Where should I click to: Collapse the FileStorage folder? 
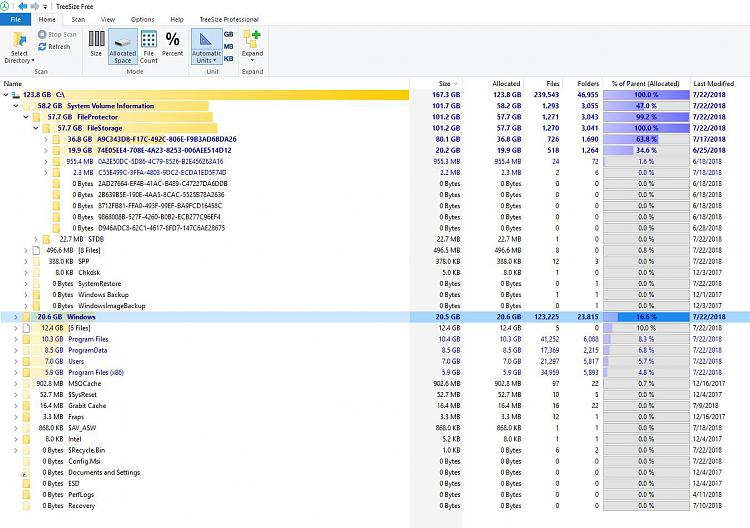[36, 128]
